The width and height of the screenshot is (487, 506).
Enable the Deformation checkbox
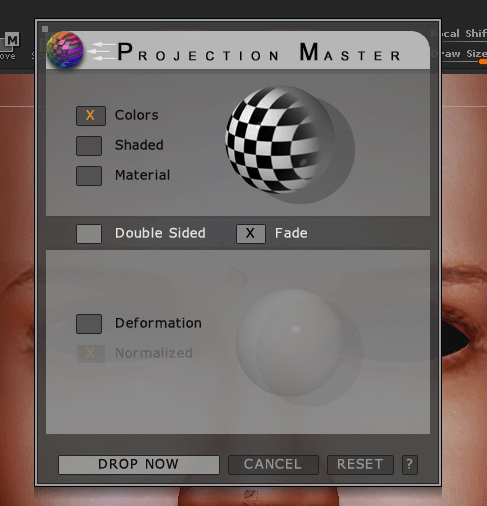pos(89,324)
